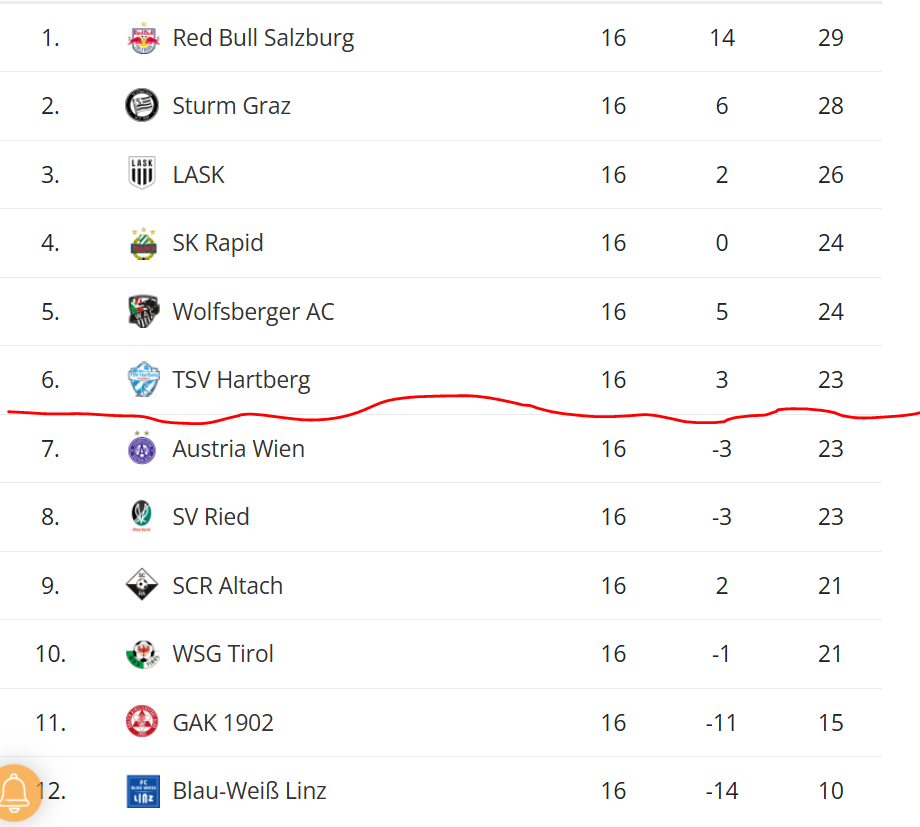
Task: Click the SV Ried club logo
Action: click(x=143, y=517)
